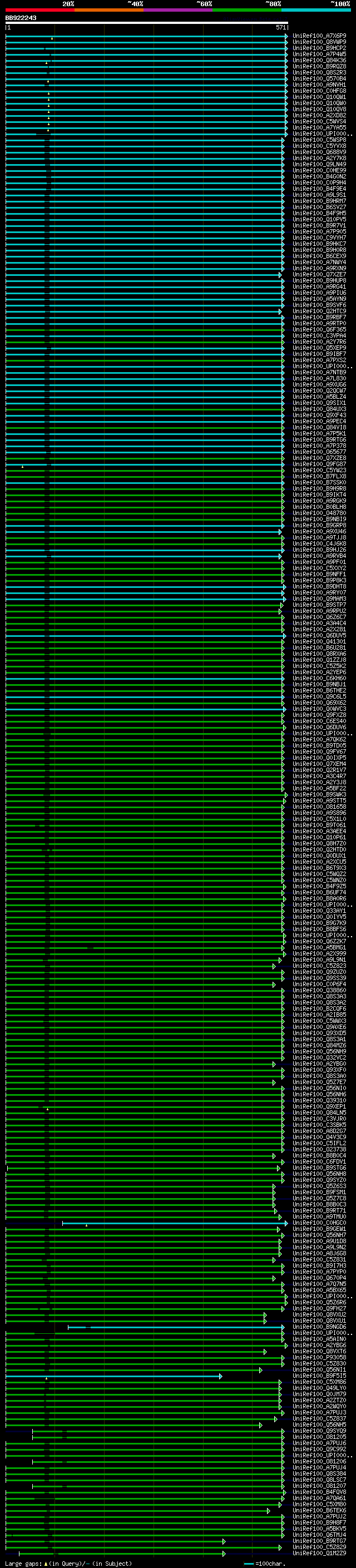Open hit UniRef100_B9RQZ8
The width and height of the screenshot is (356, 1568).
click(x=319, y=66)
